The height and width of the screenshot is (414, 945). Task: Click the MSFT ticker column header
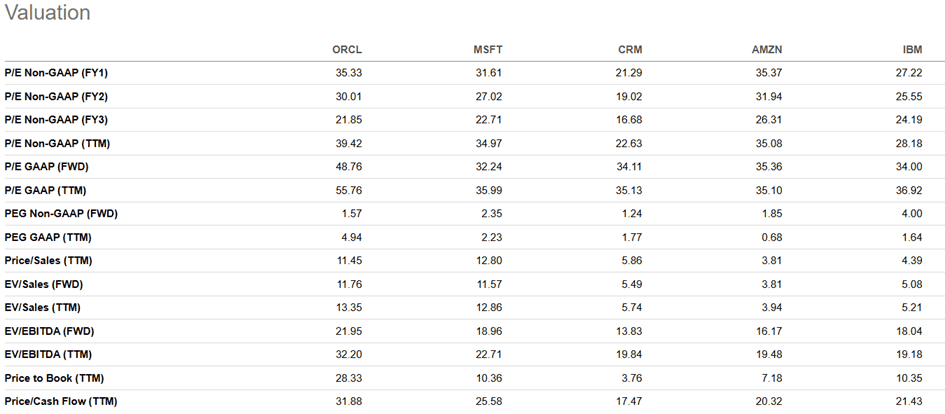(x=488, y=49)
